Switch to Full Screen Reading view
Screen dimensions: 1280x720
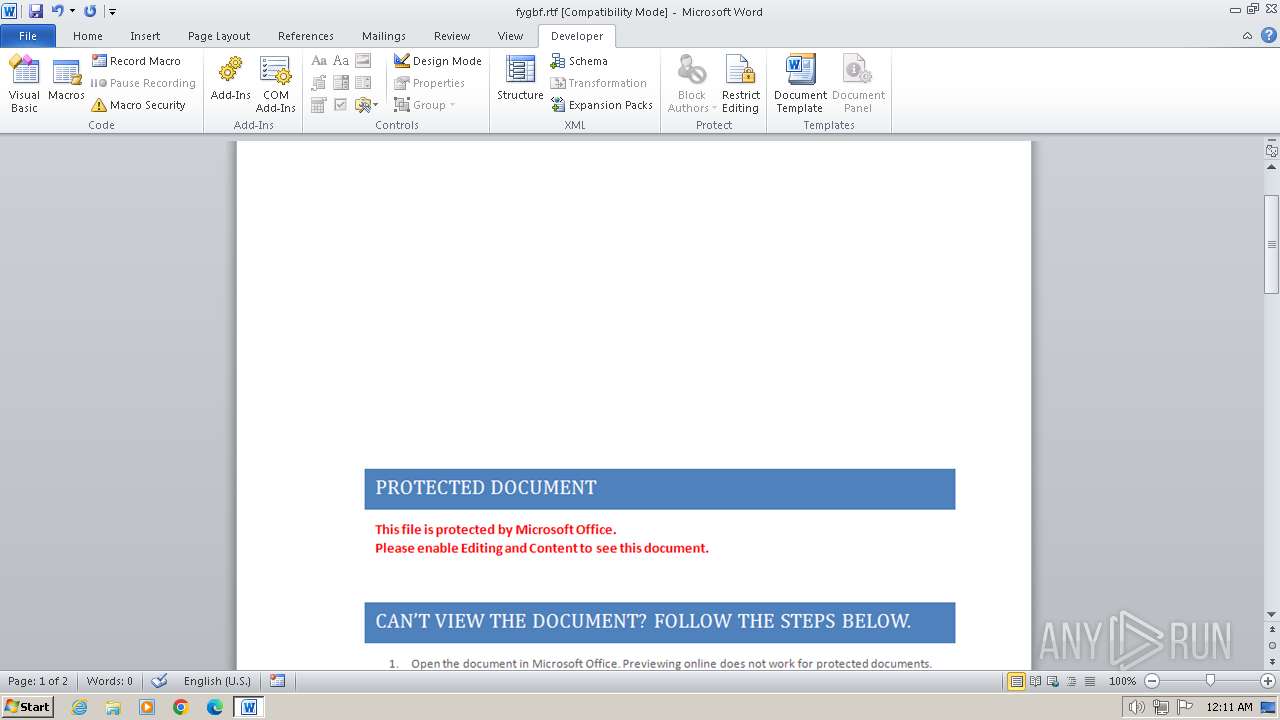point(1035,681)
